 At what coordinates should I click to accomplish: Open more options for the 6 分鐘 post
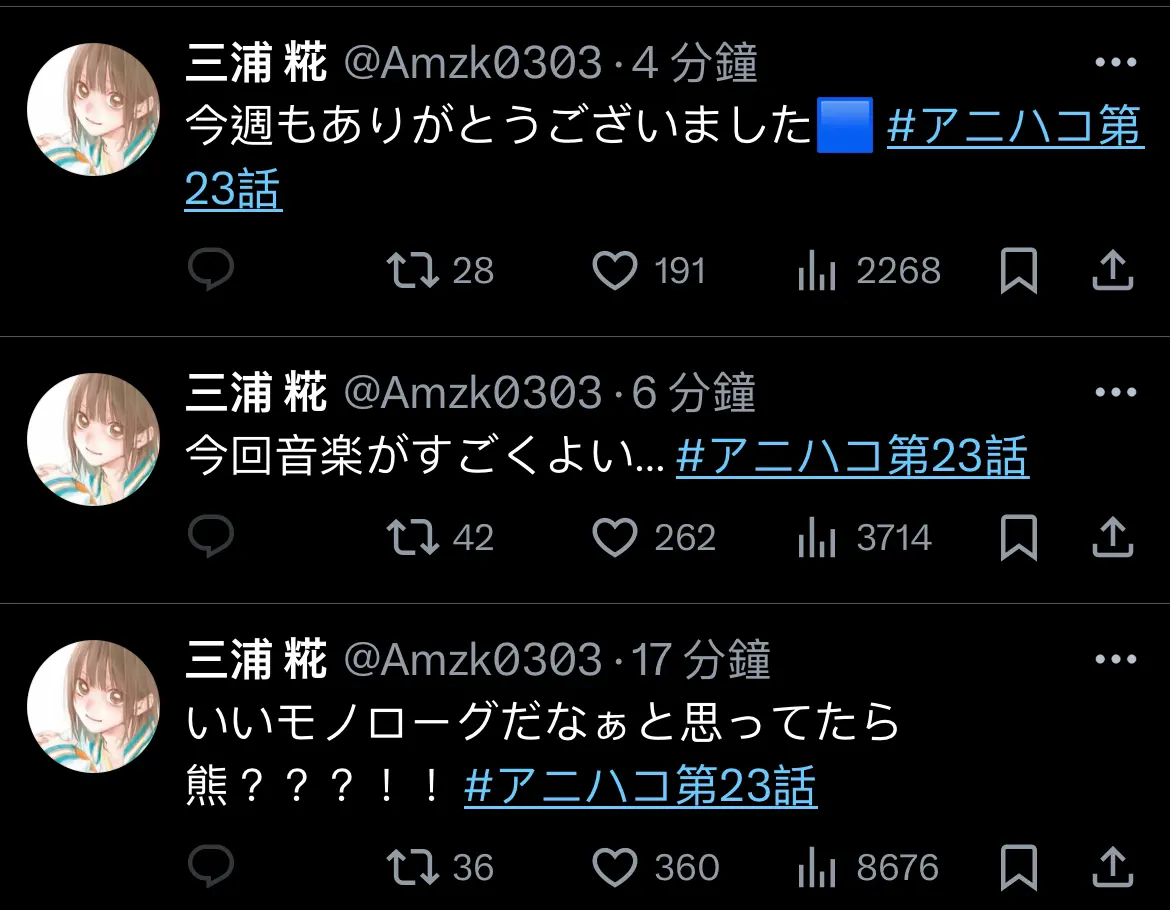tap(1116, 392)
